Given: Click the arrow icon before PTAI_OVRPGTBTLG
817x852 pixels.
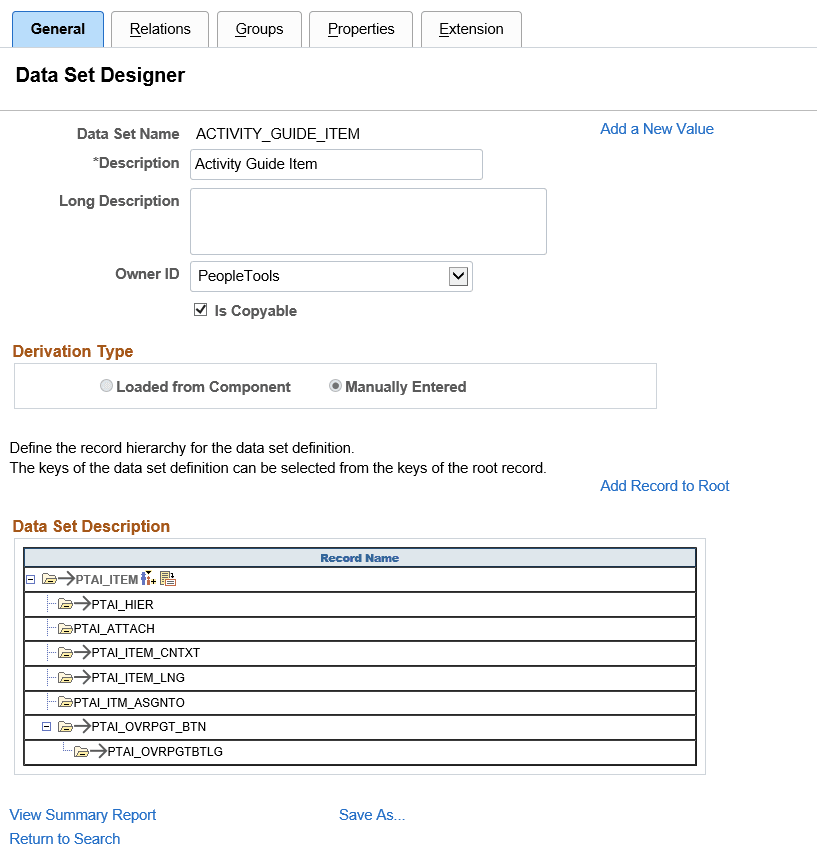Looking at the screenshot, I should click(100, 751).
